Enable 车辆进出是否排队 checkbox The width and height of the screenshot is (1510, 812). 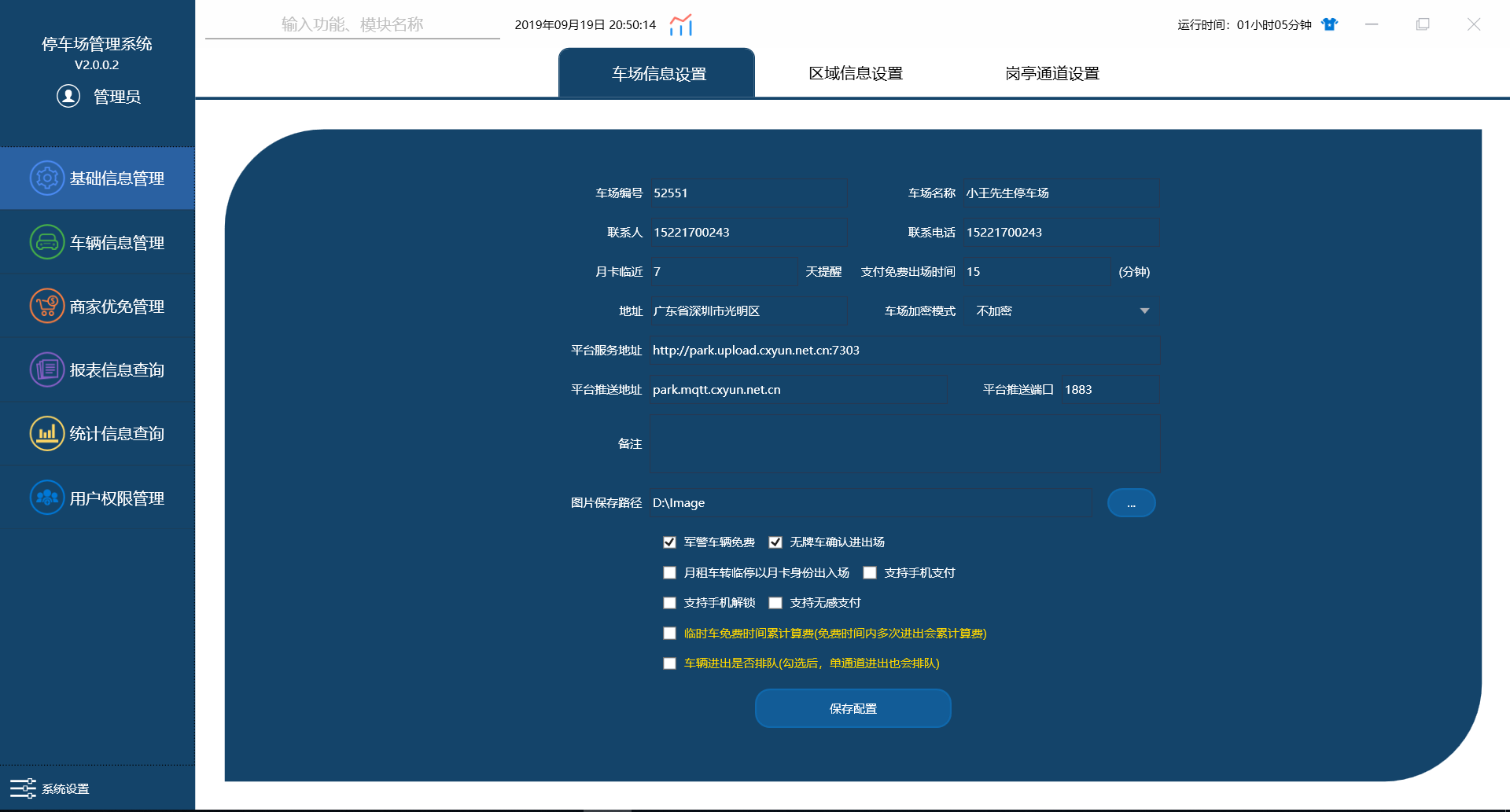click(x=669, y=663)
